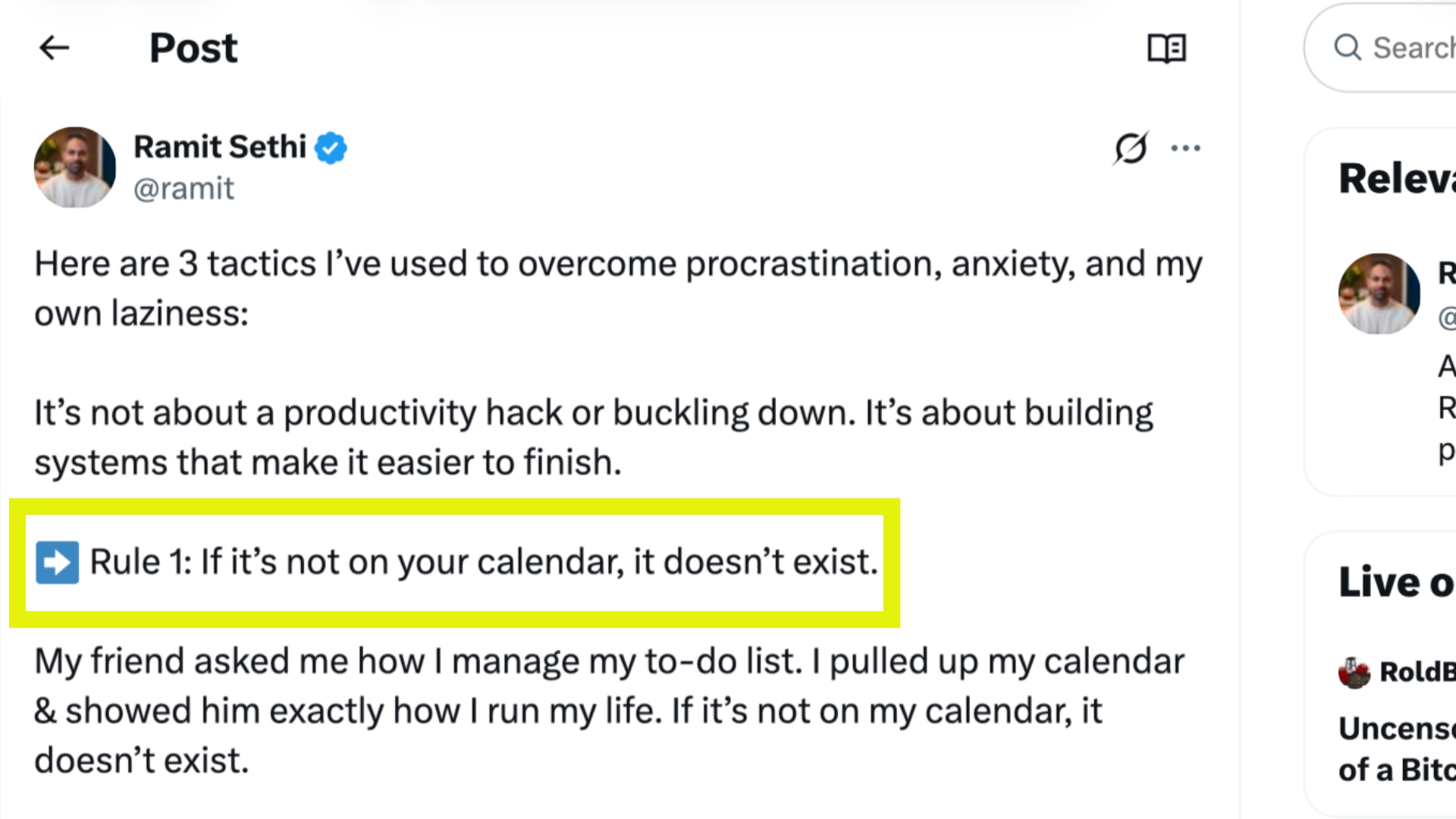Select the search magnifying glass icon
This screenshot has height=819, width=1456.
(1348, 47)
